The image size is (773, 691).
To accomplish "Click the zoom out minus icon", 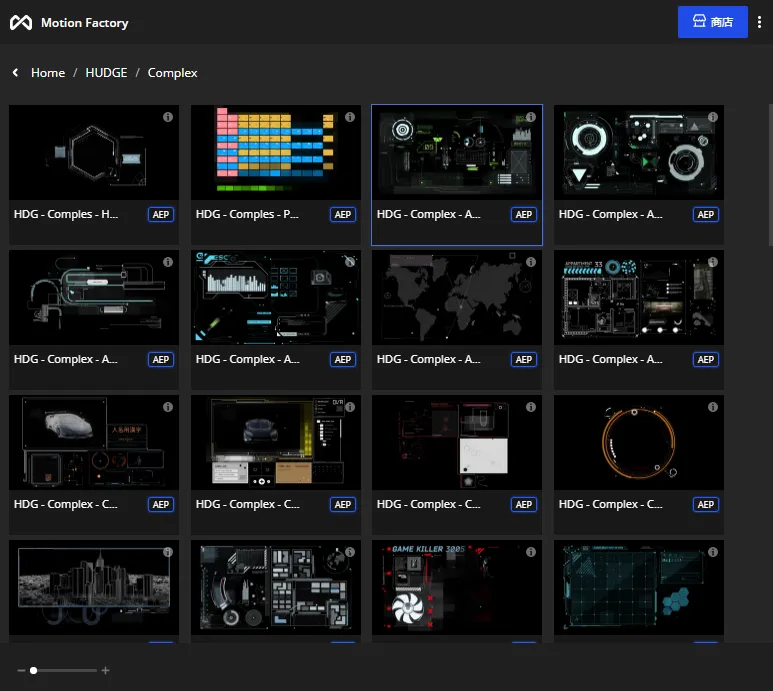I will [20, 670].
